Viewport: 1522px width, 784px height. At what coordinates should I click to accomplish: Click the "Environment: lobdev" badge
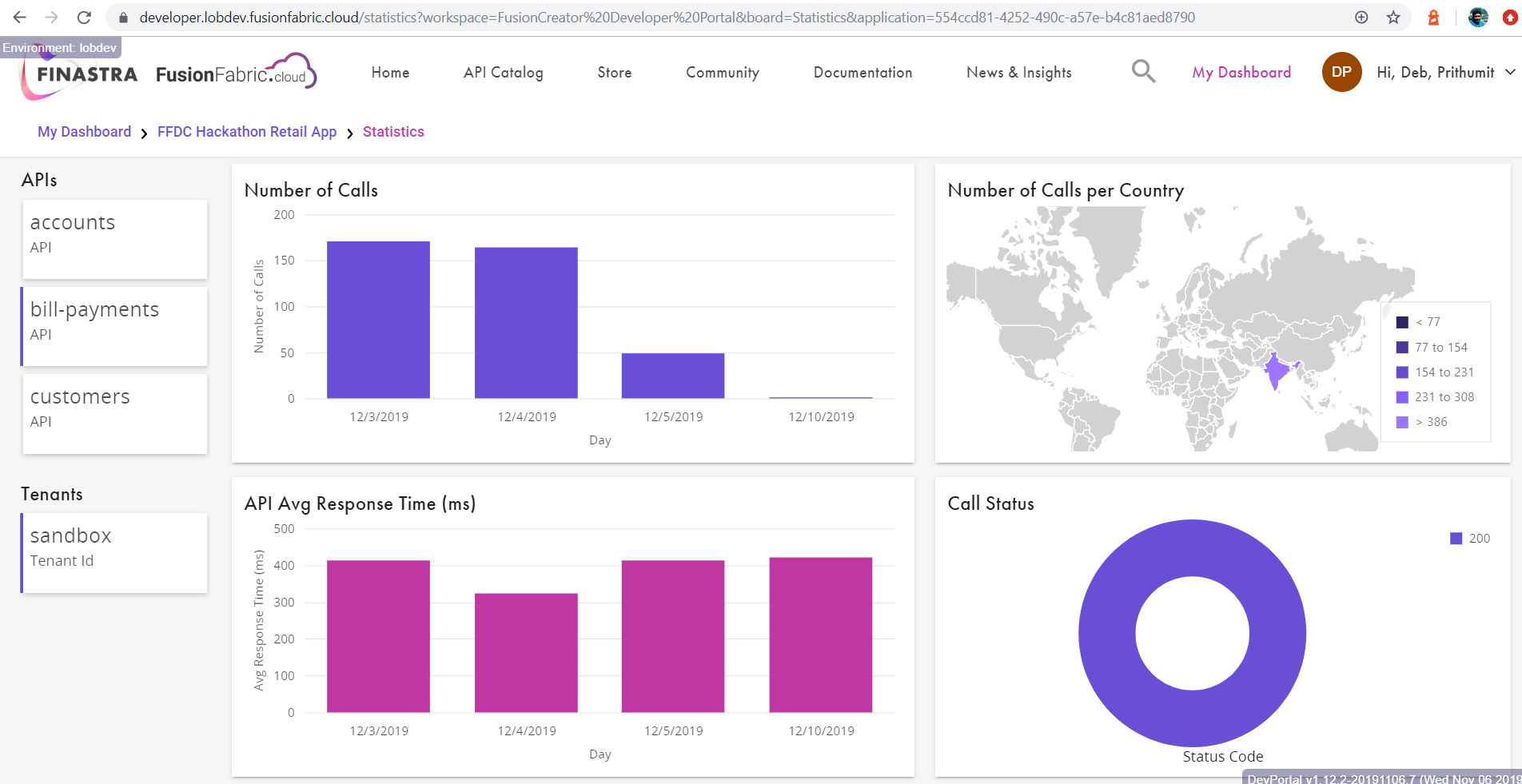60,47
